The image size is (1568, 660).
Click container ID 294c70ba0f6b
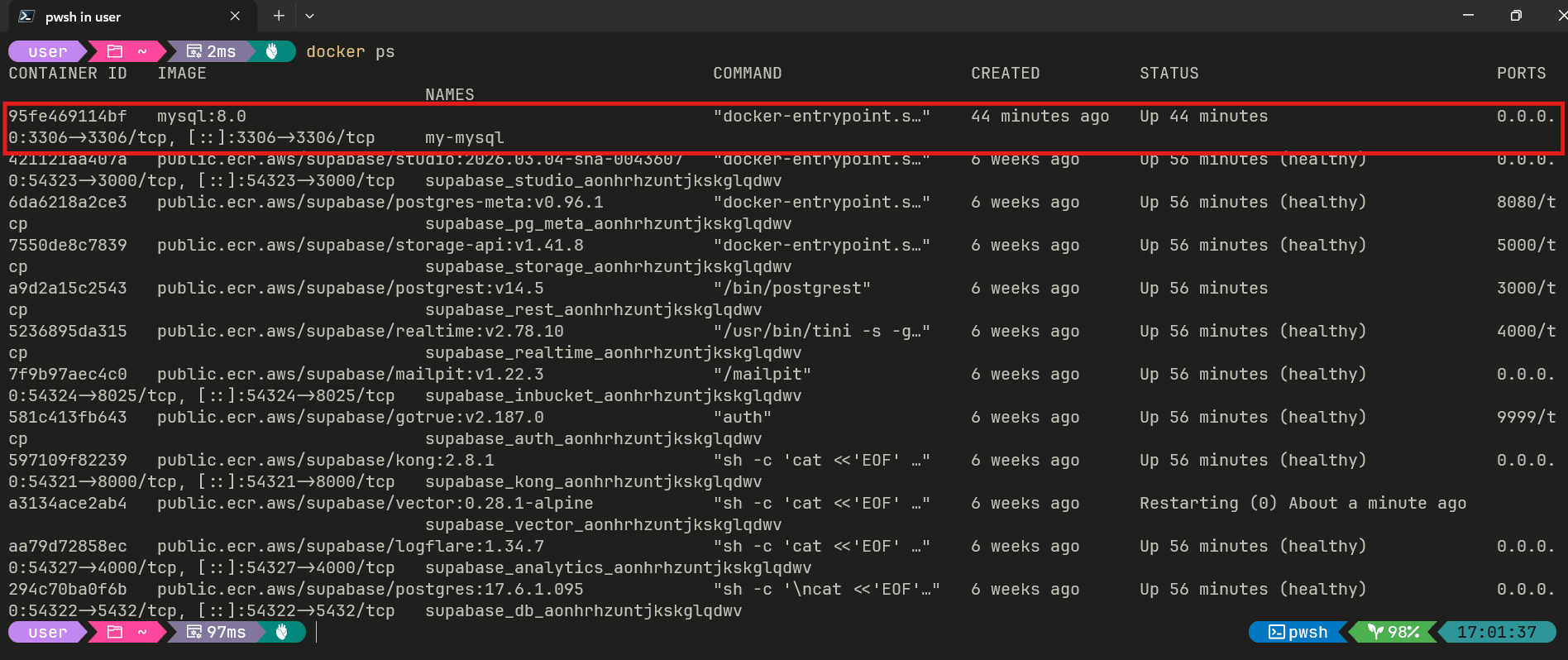(68, 589)
